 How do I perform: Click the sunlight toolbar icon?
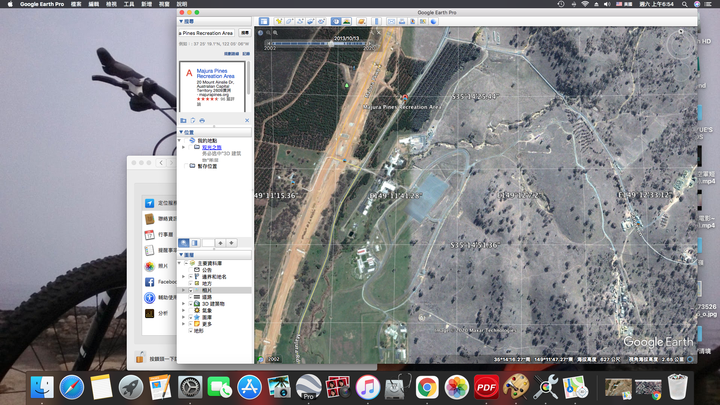[x=347, y=21]
